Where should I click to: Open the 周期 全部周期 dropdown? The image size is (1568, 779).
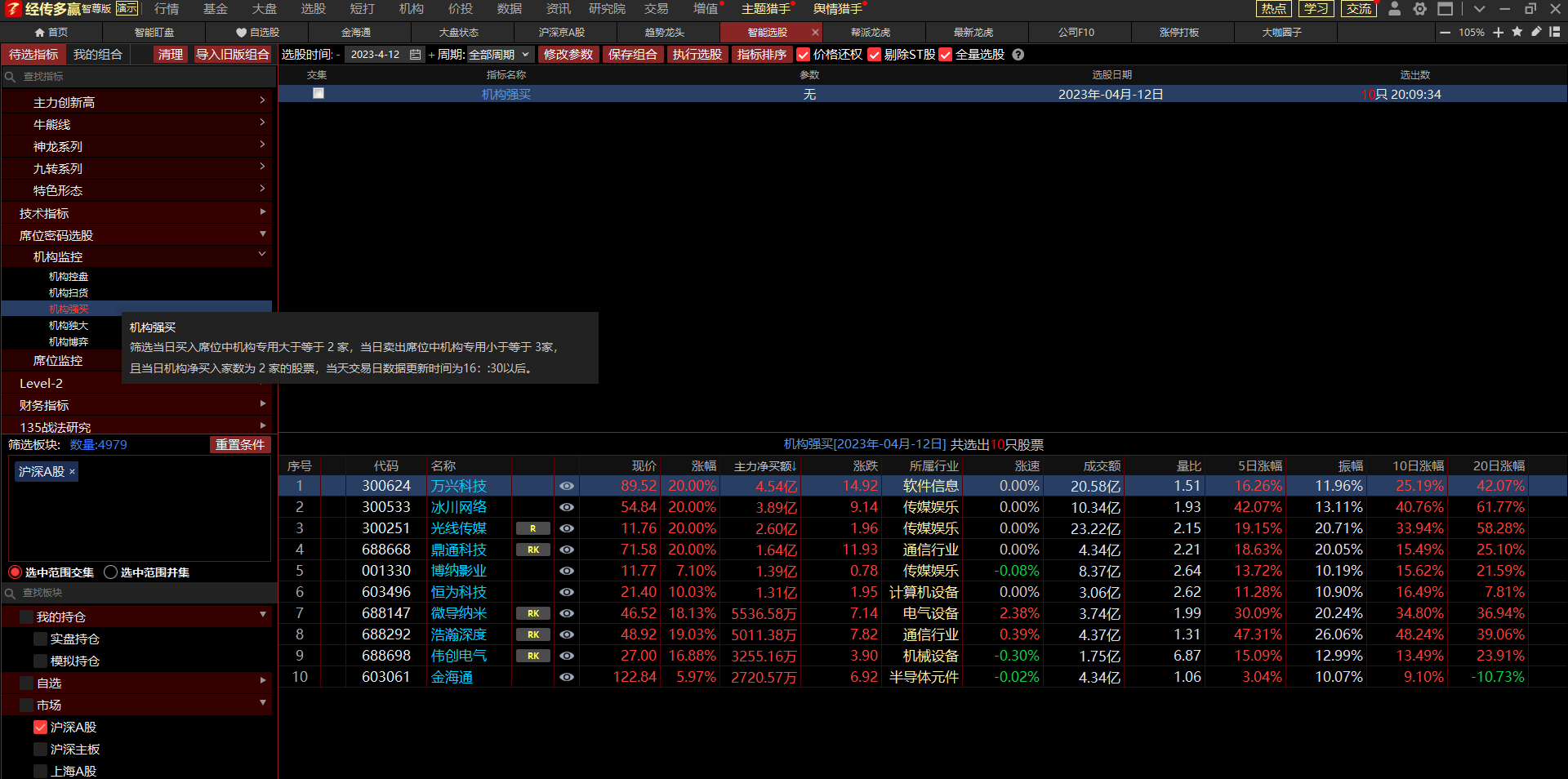pyautogui.click(x=499, y=55)
